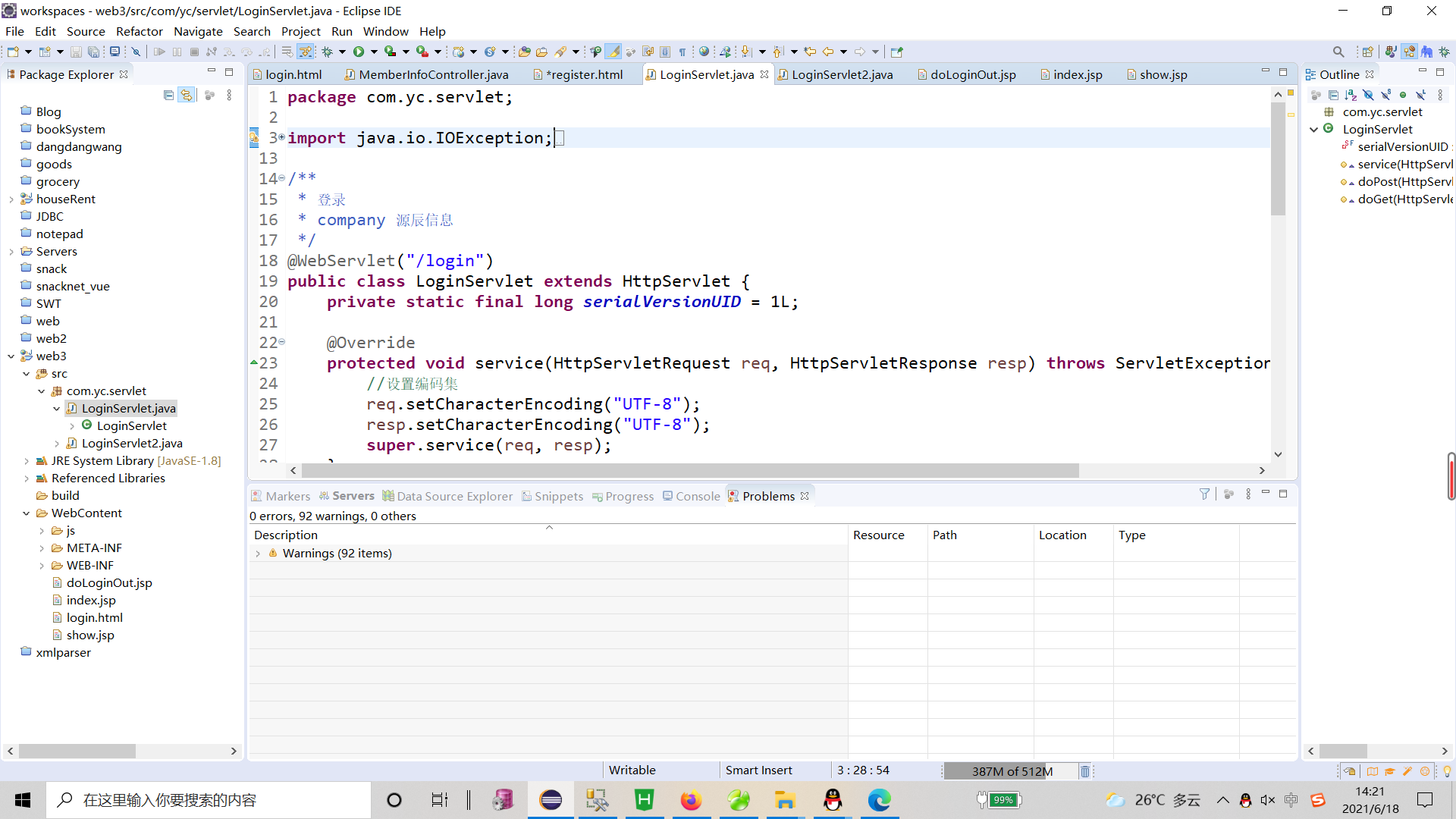Collapse the WebContent folder
Viewport: 1456px width, 819px height.
(27, 513)
